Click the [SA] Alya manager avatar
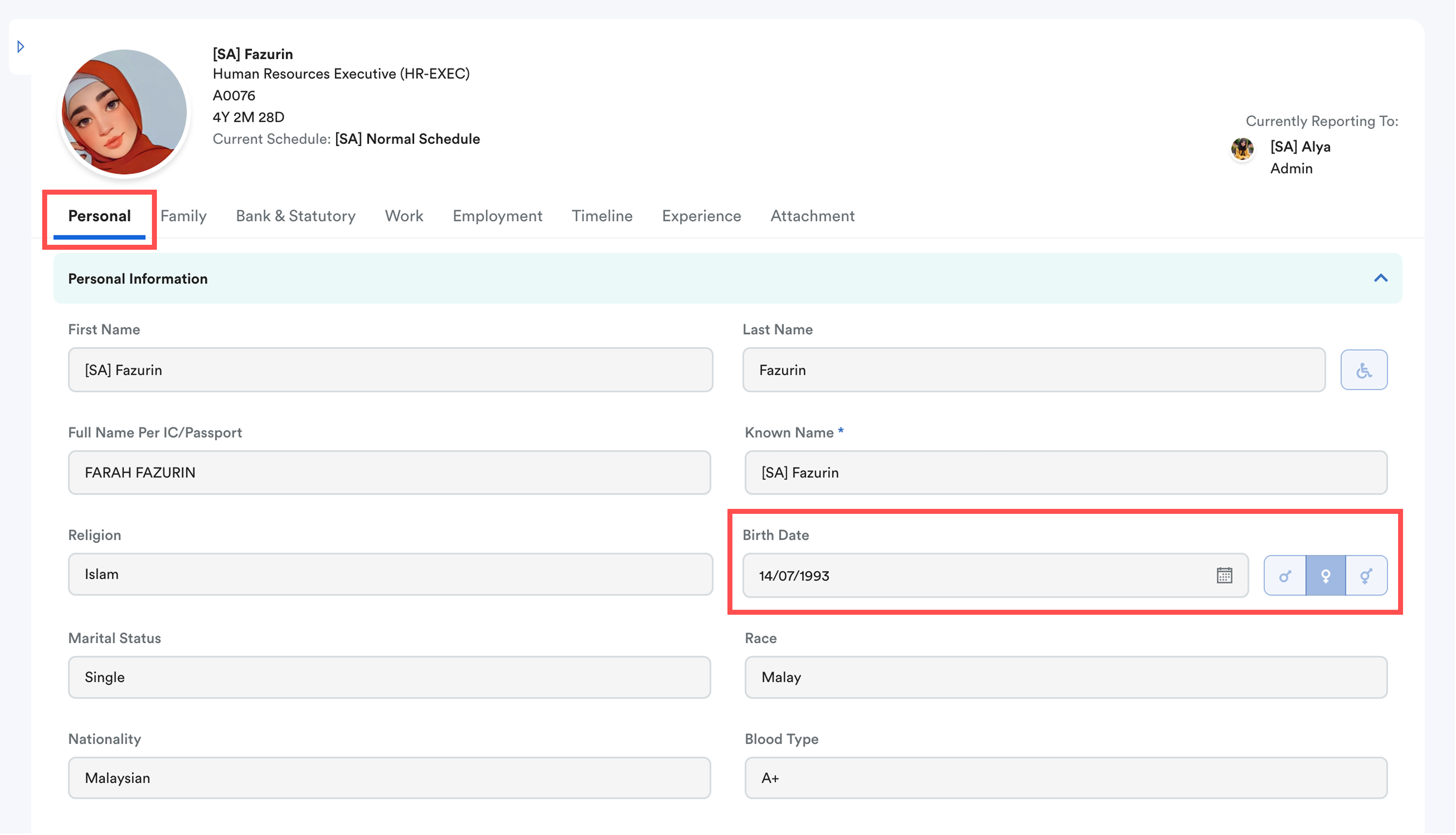Screen dimensions: 1456x835 (x=1242, y=149)
